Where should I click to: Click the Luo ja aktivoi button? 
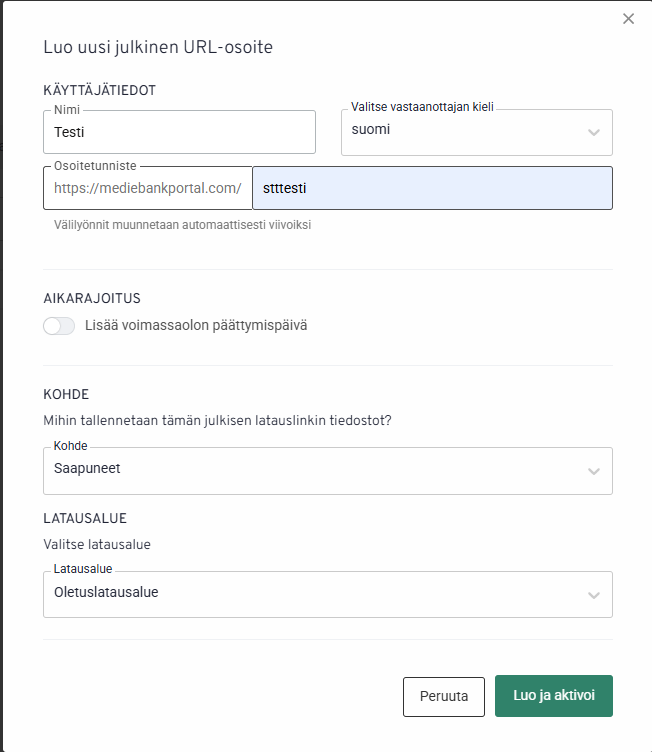(553, 696)
